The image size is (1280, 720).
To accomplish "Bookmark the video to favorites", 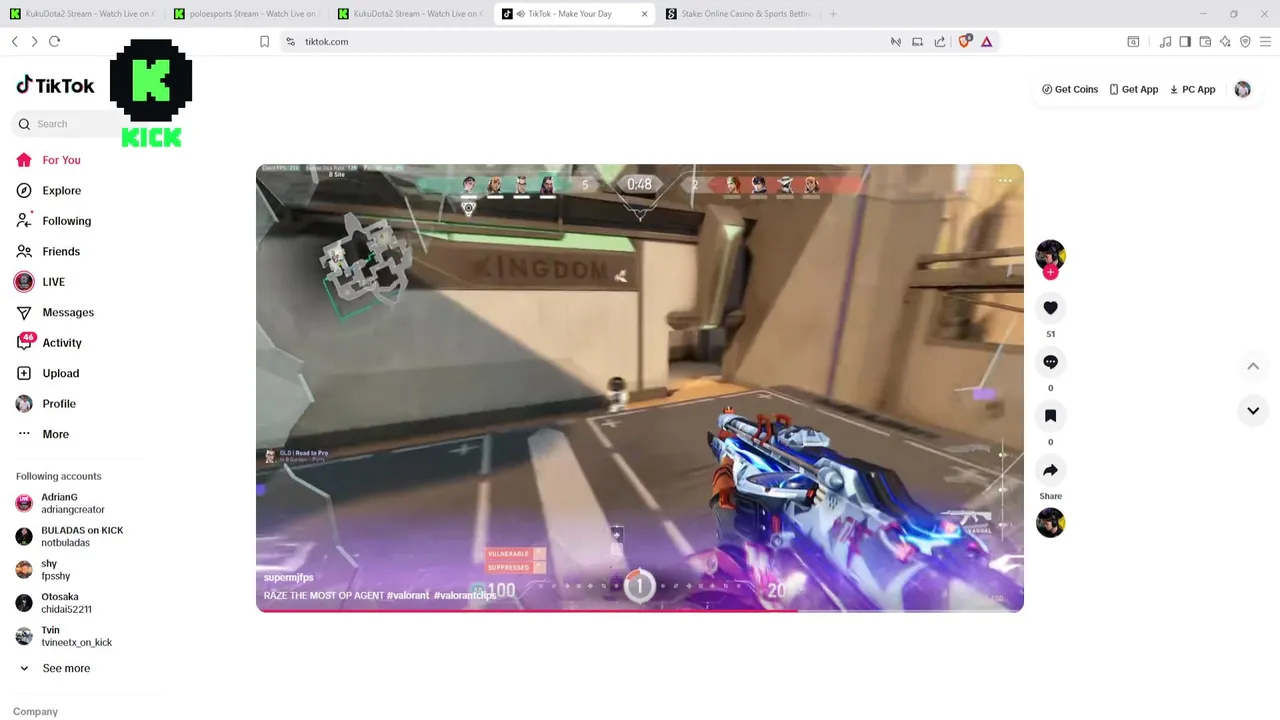I will (x=1050, y=415).
